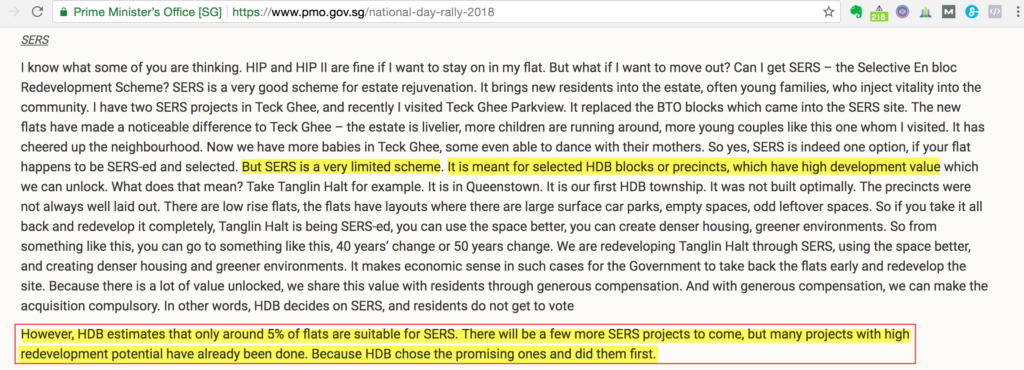Open the blue-green bars extension icon

(925, 12)
